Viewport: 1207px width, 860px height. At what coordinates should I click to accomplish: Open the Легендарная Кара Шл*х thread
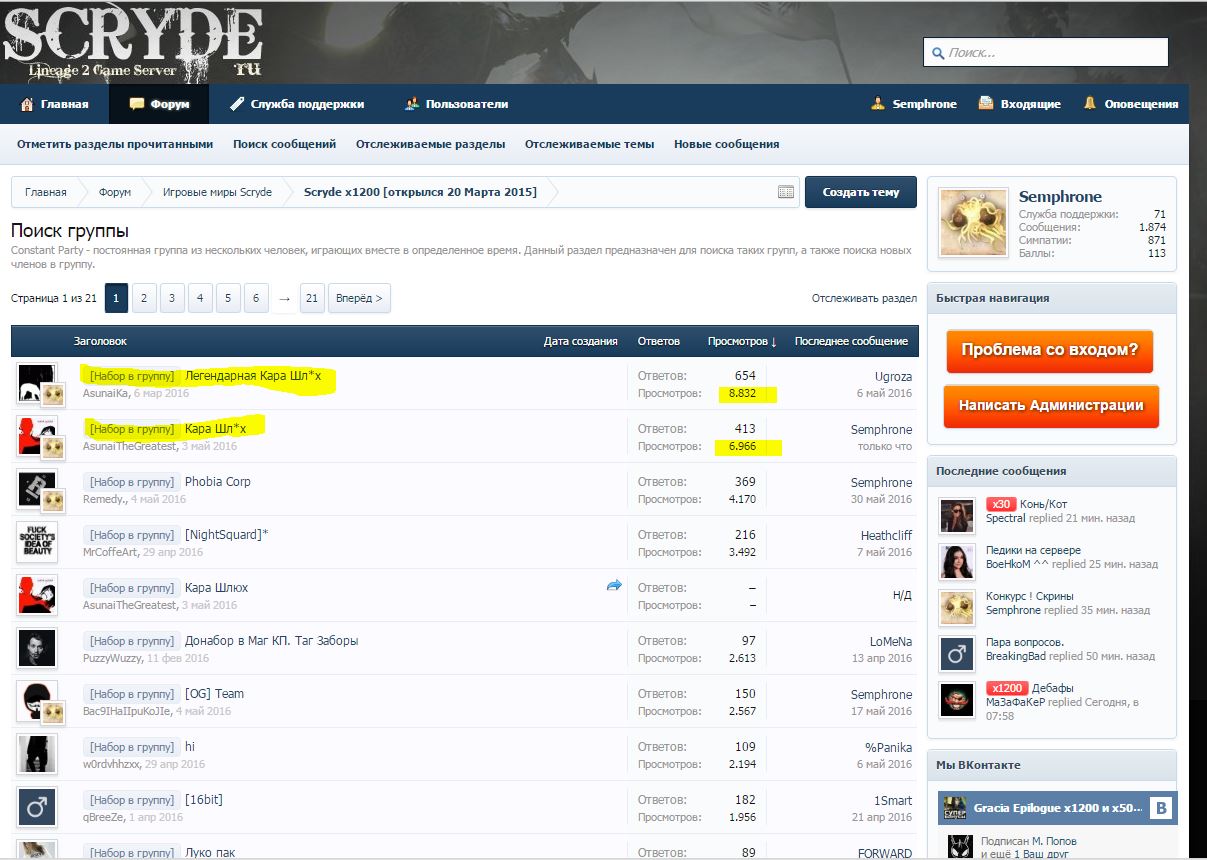pyautogui.click(x=253, y=376)
